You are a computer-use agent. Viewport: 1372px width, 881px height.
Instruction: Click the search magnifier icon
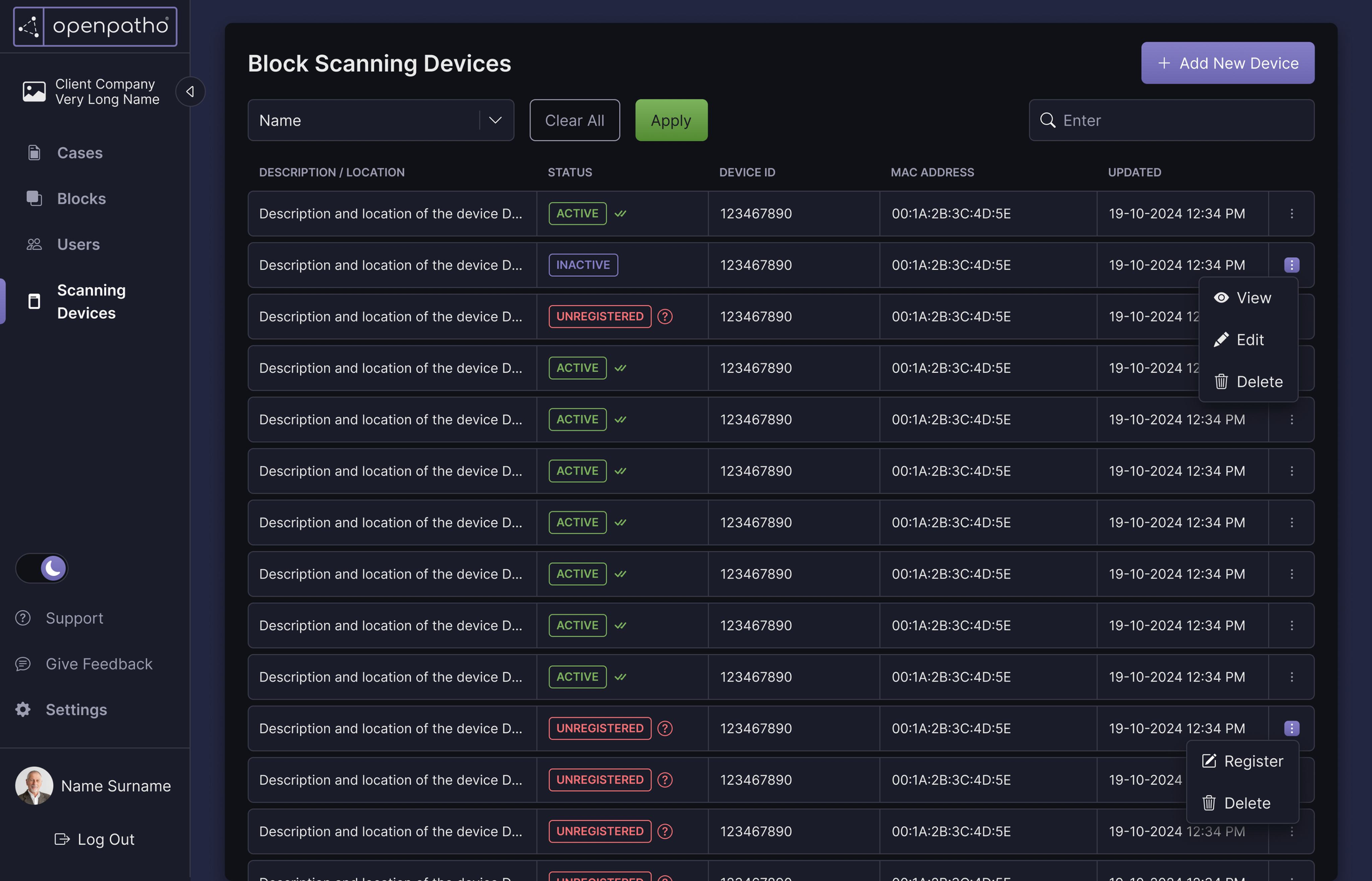[x=1048, y=120]
